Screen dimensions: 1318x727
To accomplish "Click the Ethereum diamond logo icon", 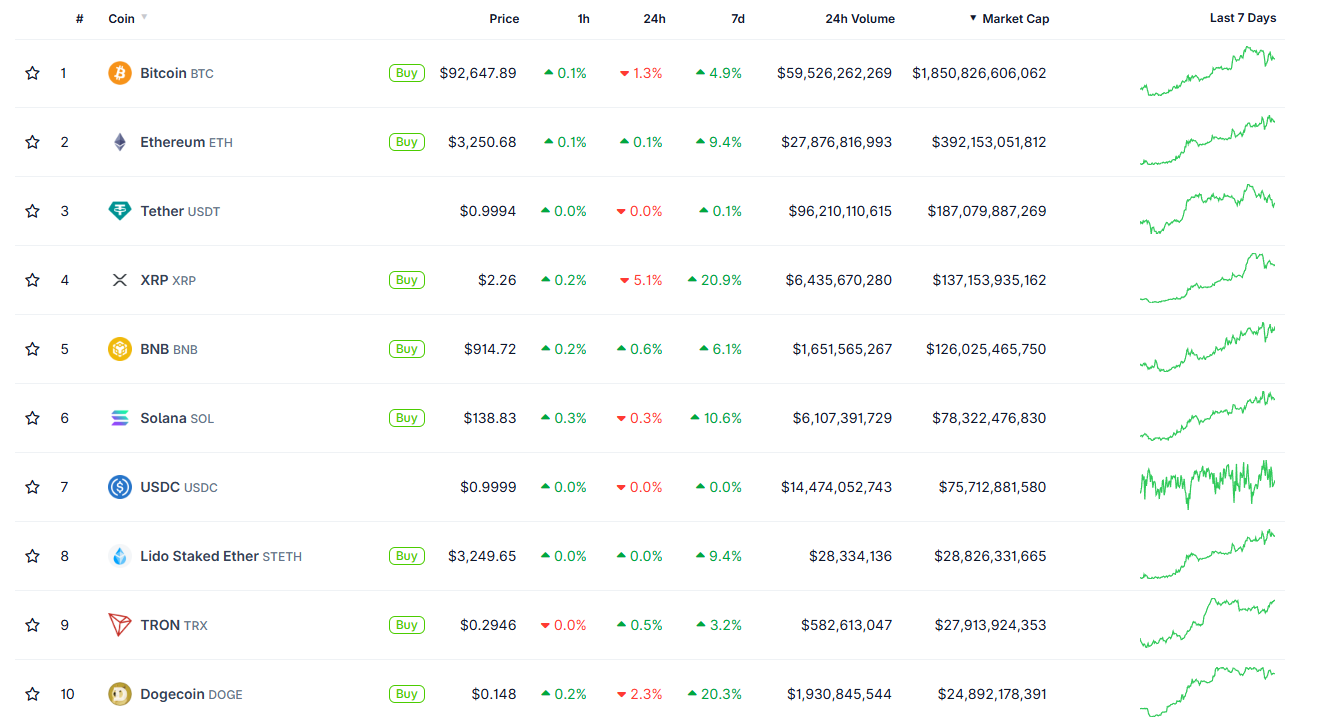I will coord(120,142).
